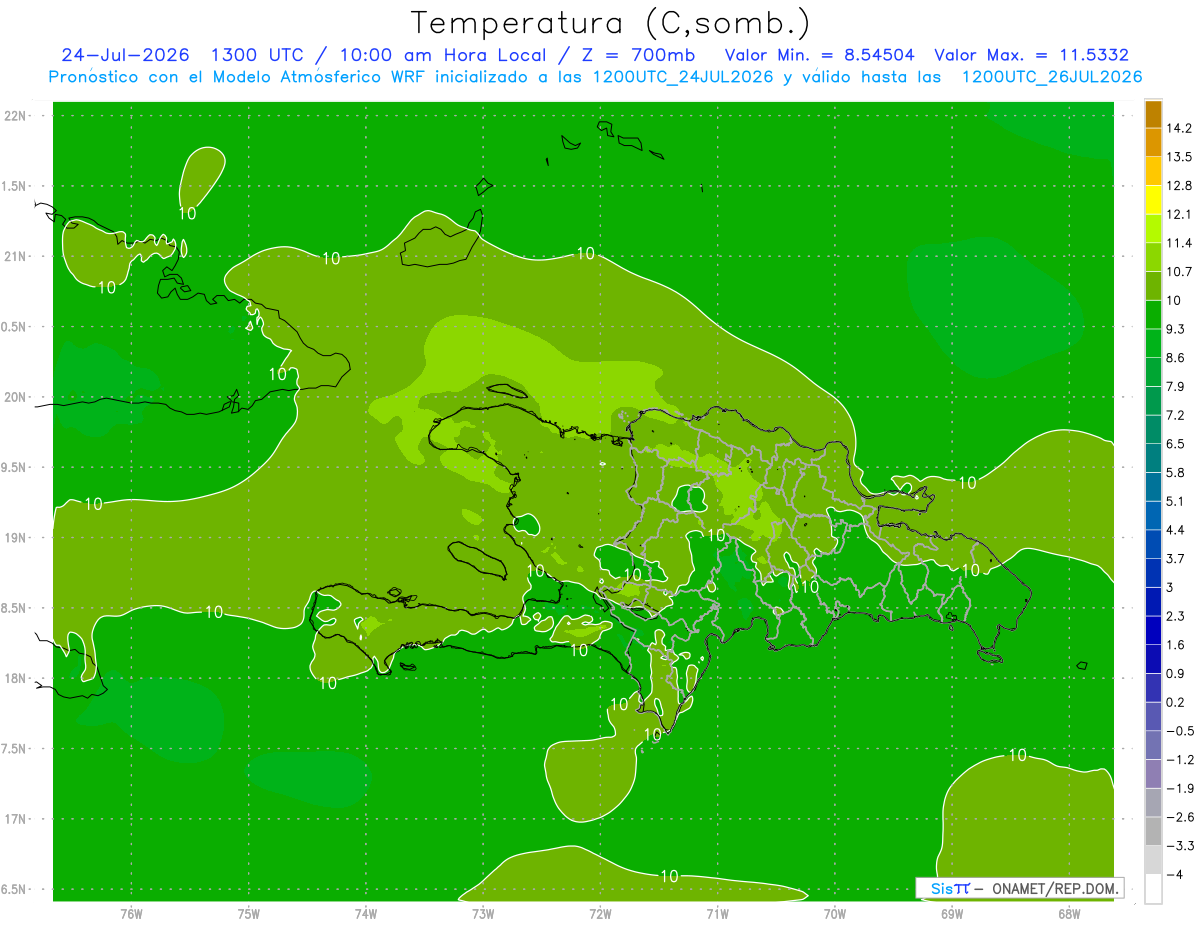Click the -1.9 value on the color scale

tap(1179, 788)
